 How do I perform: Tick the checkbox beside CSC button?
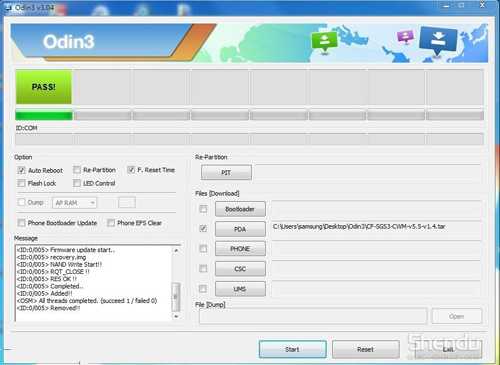click(x=203, y=269)
